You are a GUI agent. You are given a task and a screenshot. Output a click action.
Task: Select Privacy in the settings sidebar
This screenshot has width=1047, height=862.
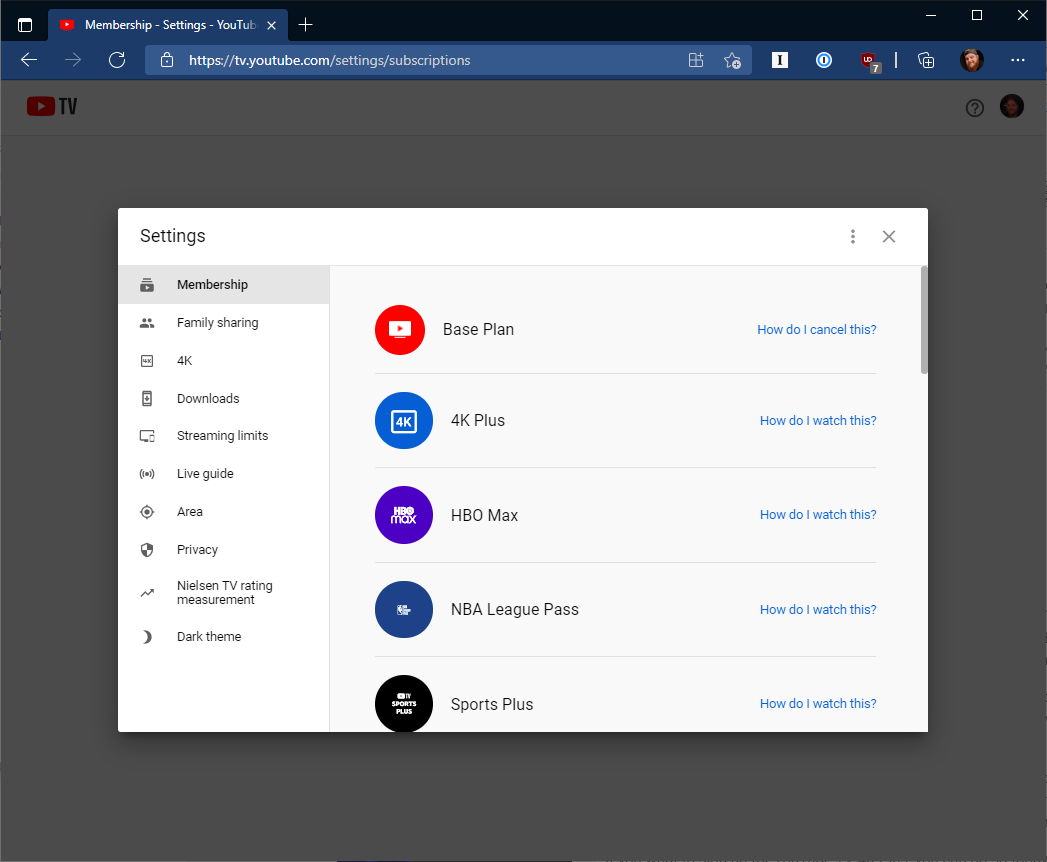198,549
